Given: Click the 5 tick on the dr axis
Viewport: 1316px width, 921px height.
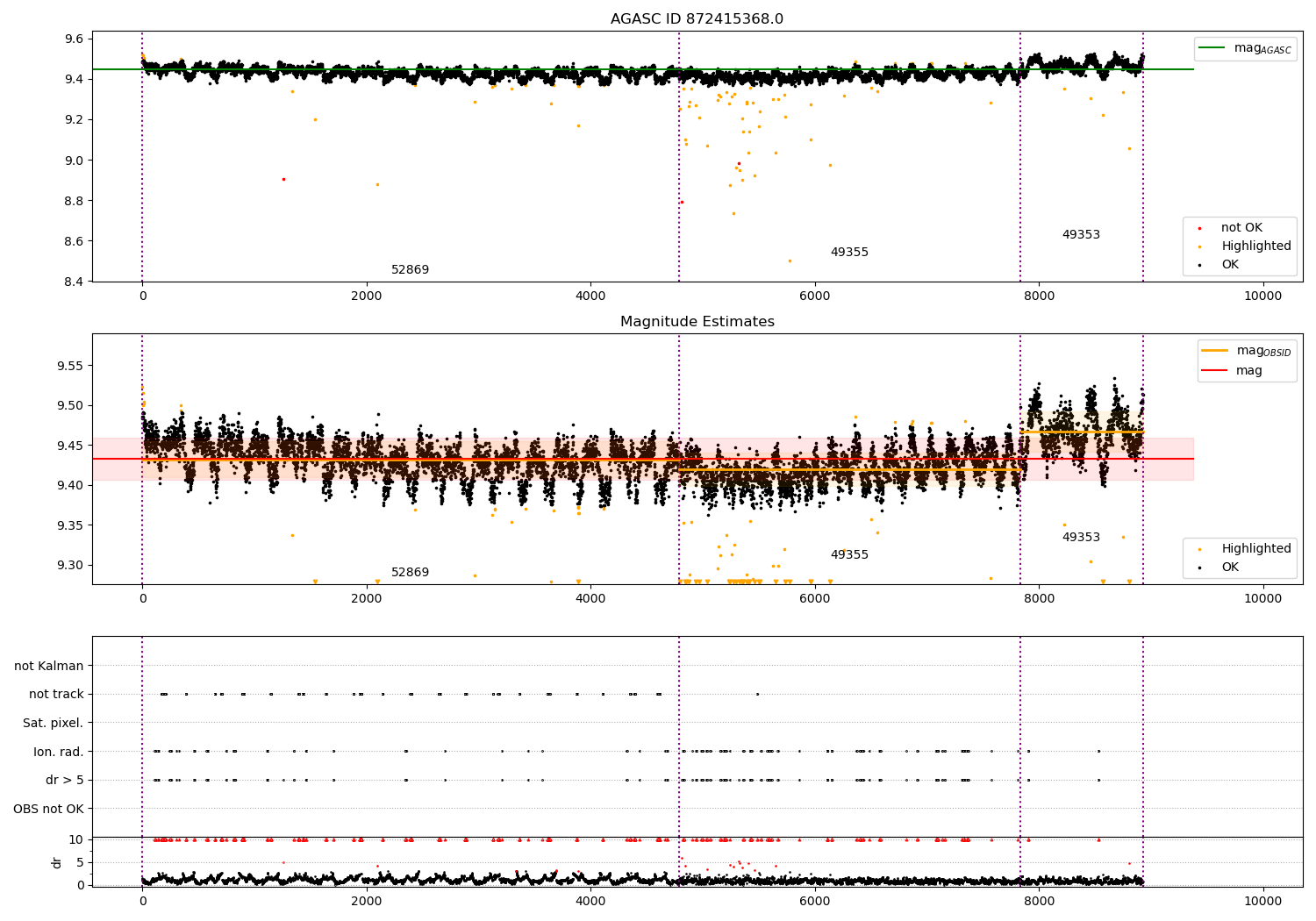Looking at the screenshot, I should pos(80,862).
